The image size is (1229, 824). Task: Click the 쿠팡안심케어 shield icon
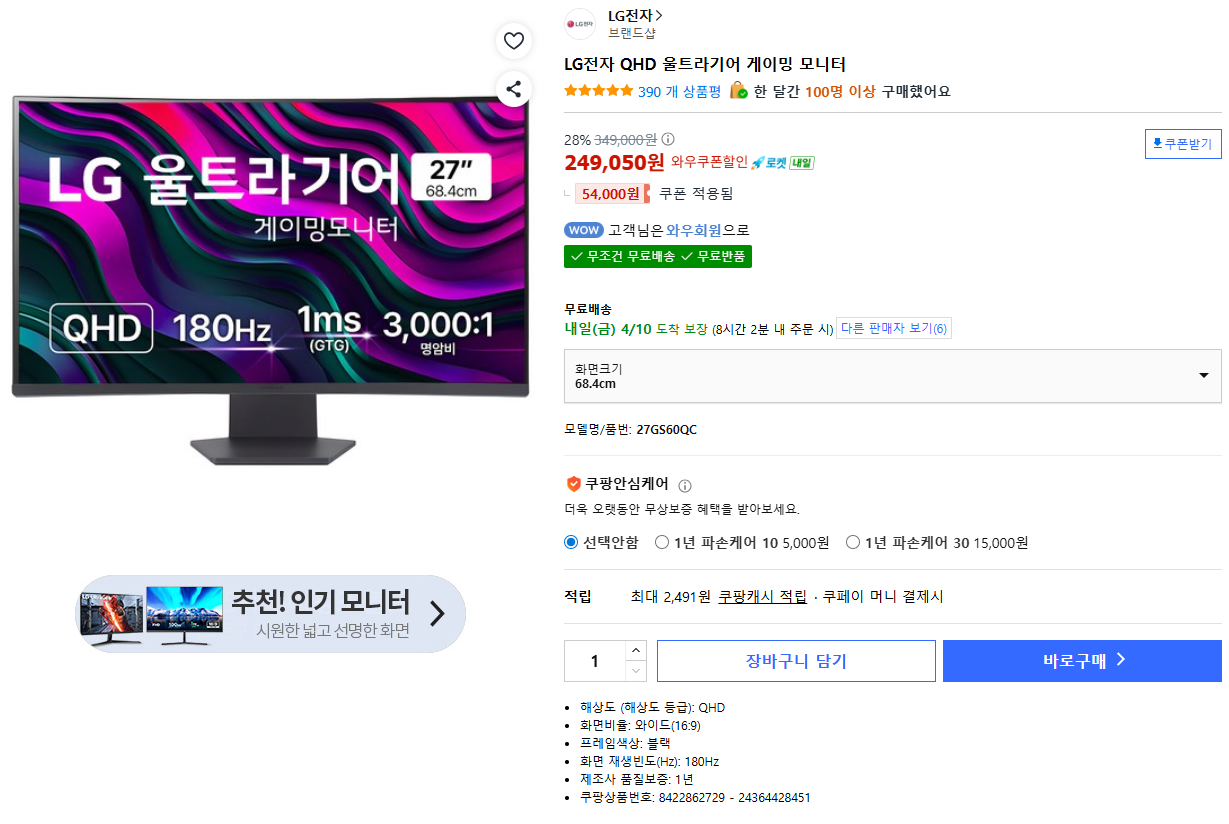pyautogui.click(x=574, y=484)
